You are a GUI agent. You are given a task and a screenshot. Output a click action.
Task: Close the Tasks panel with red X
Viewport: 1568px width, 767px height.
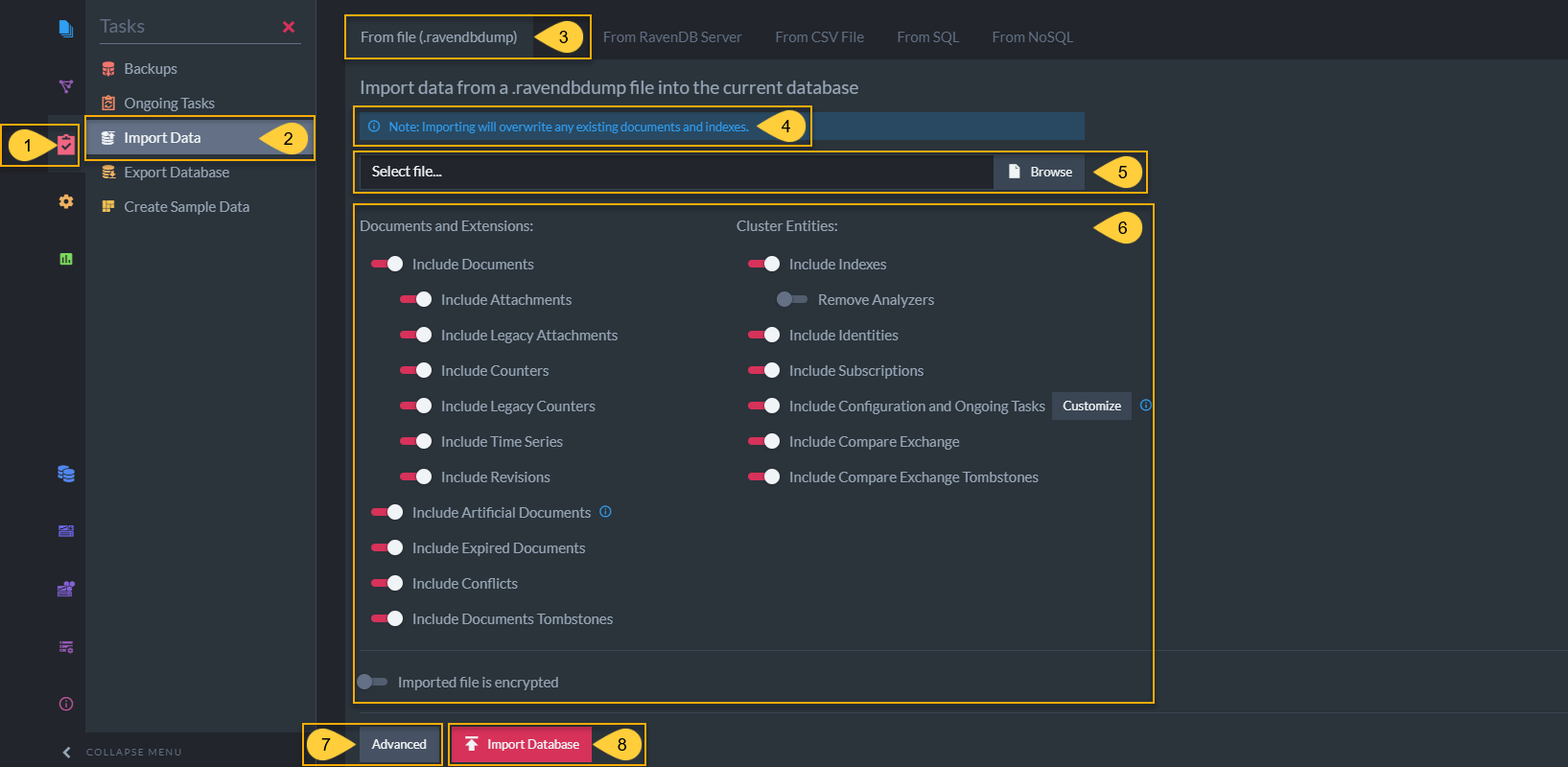tap(289, 27)
